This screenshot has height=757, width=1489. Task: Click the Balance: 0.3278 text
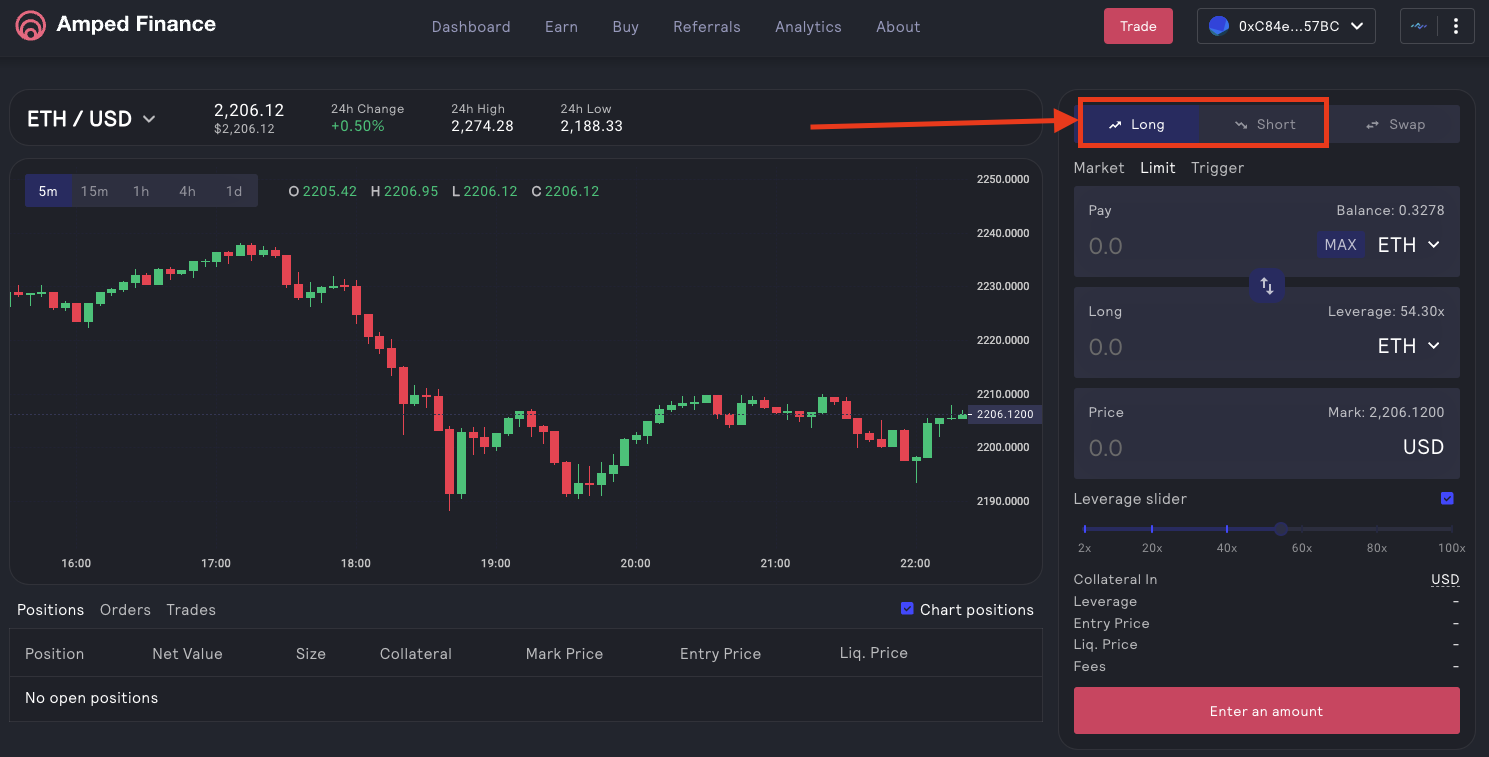(1390, 211)
